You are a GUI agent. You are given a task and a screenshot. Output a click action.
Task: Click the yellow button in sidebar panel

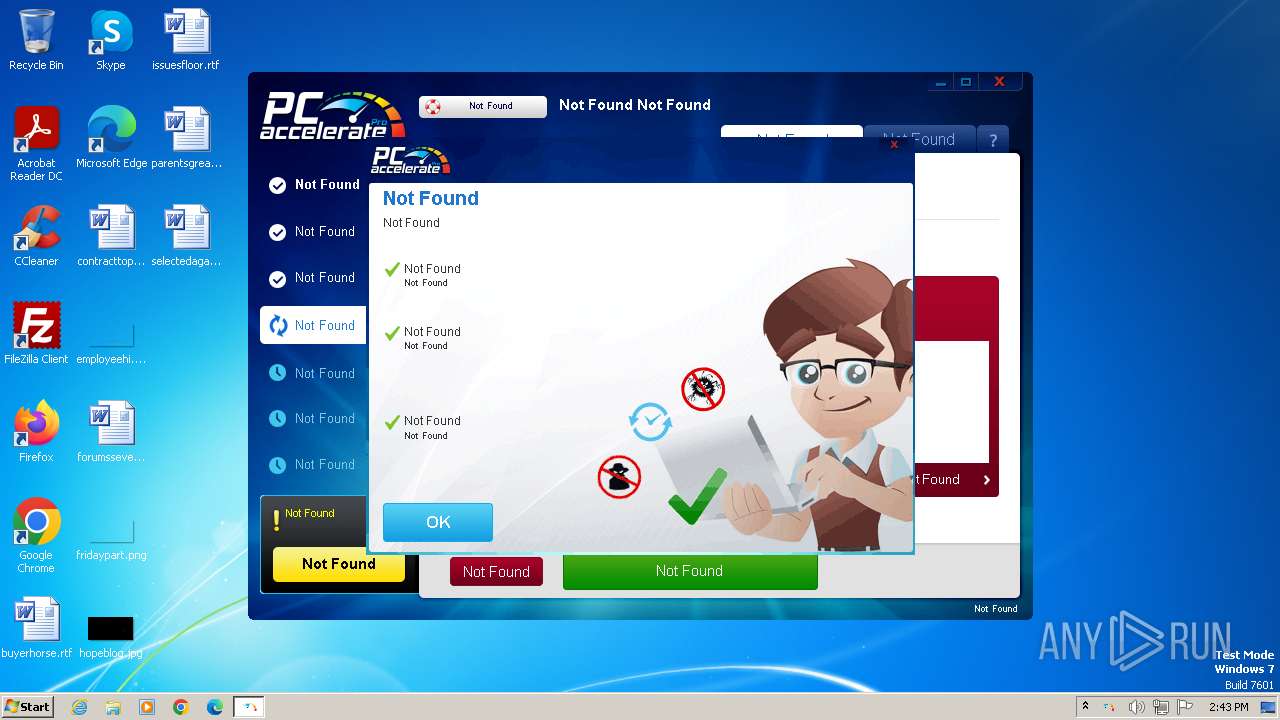[x=339, y=564]
